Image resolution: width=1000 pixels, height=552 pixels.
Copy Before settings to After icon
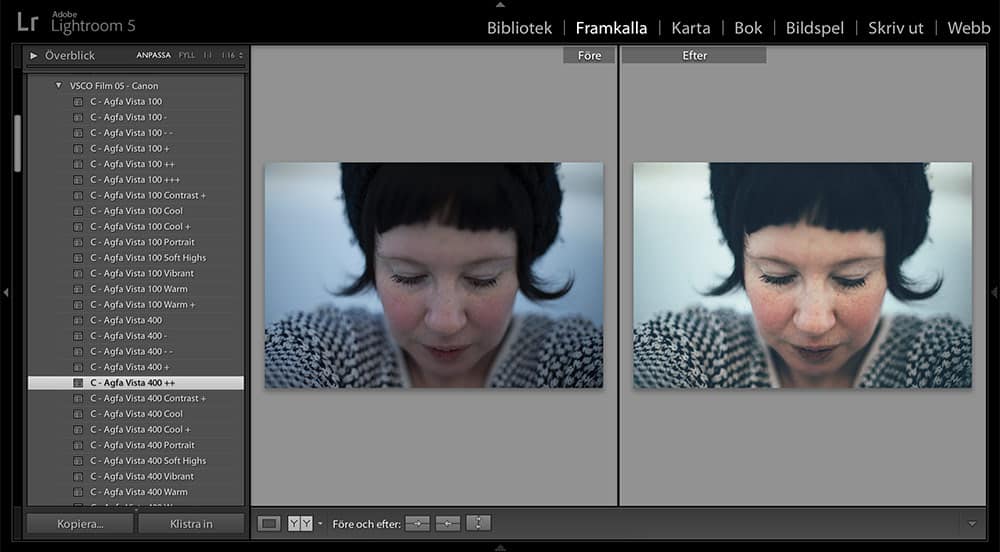(417, 523)
